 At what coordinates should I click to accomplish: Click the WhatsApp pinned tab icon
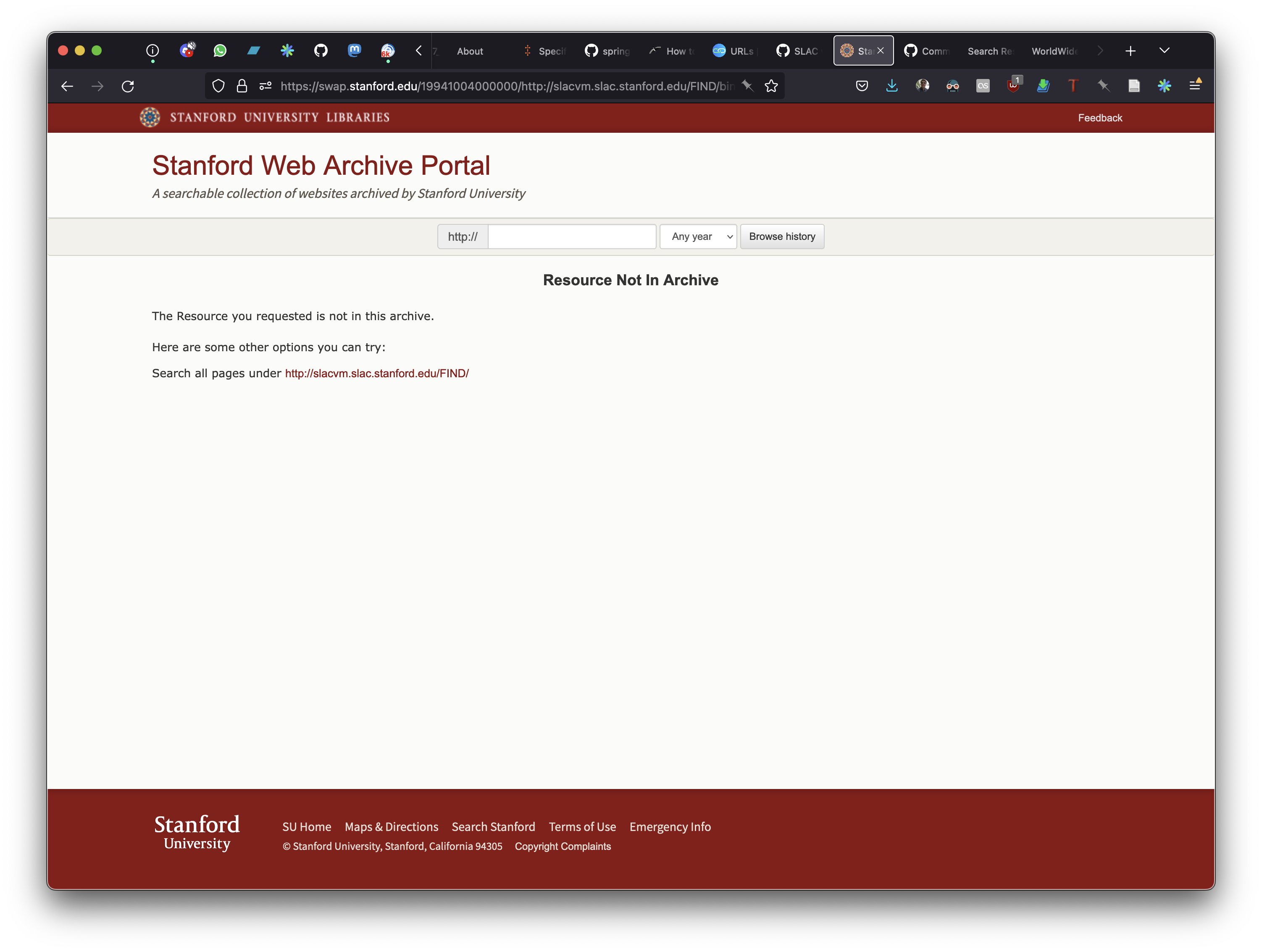point(220,51)
